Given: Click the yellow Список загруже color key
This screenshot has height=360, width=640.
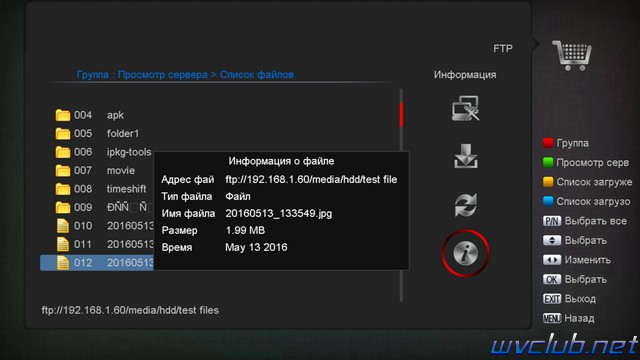Looking at the screenshot, I should click(548, 182).
